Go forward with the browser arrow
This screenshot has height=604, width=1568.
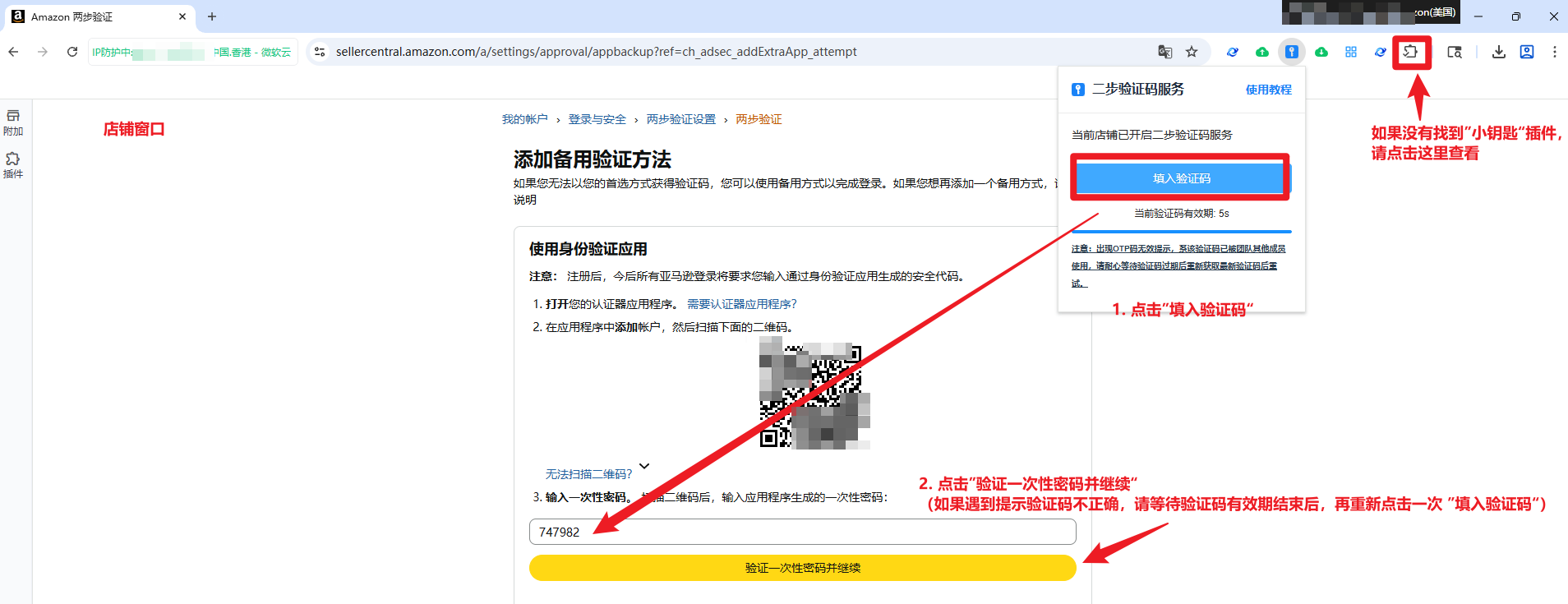(x=43, y=52)
